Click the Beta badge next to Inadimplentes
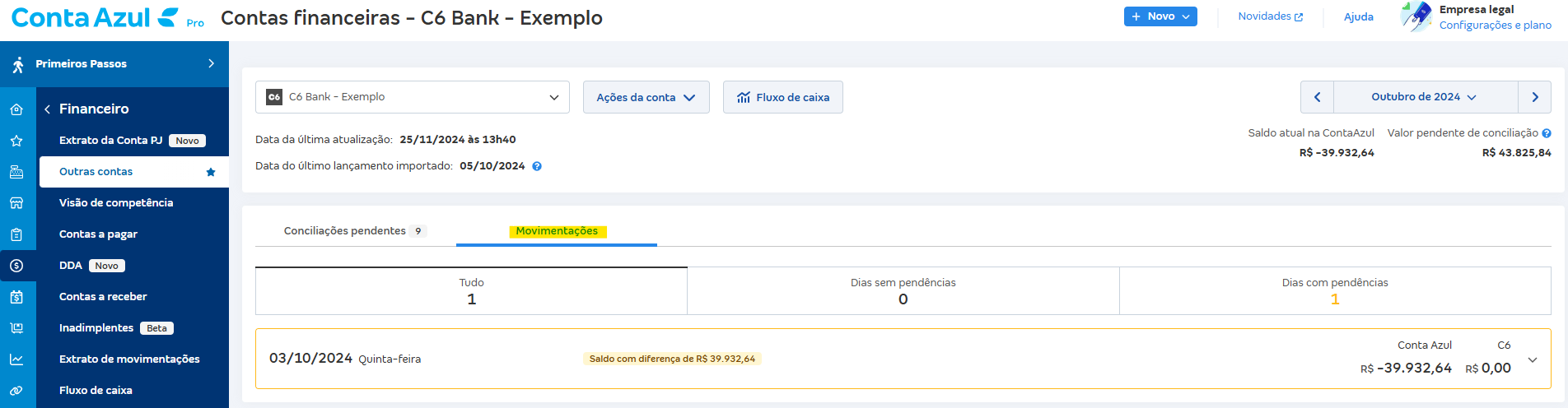Viewport: 1568px width, 408px height. tap(156, 328)
